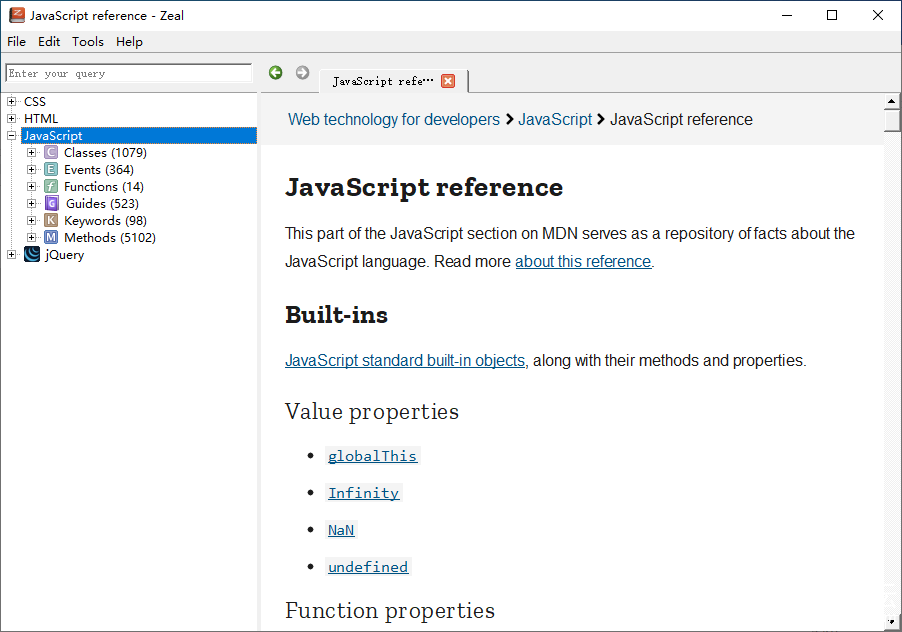
Task: Select the JavaScript tree item
Action: [x=139, y=136]
